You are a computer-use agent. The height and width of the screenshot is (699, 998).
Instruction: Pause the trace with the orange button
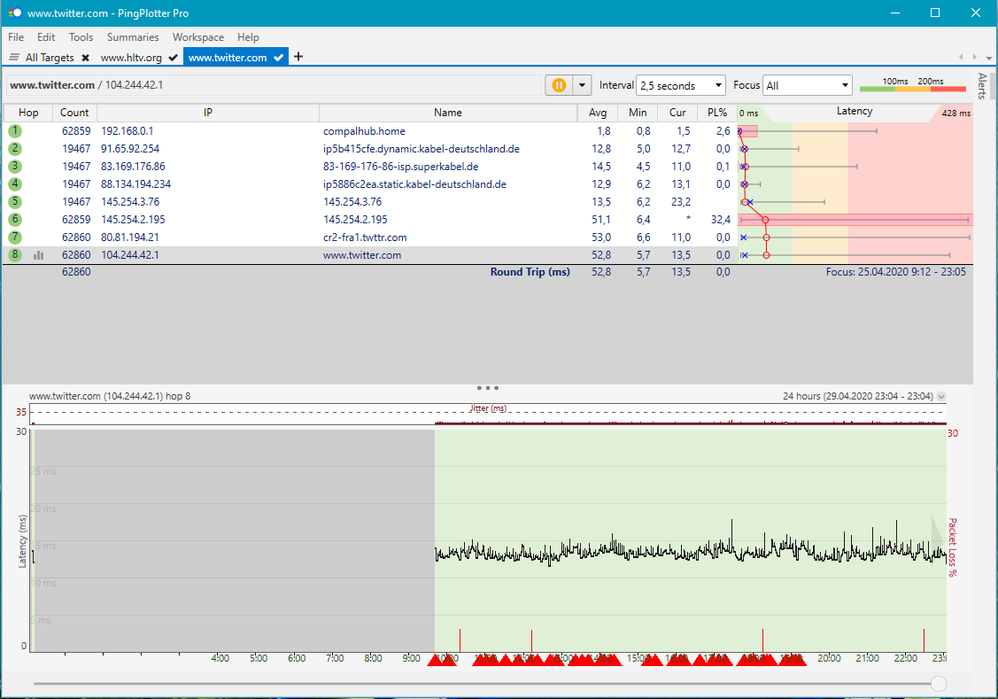(x=558, y=86)
